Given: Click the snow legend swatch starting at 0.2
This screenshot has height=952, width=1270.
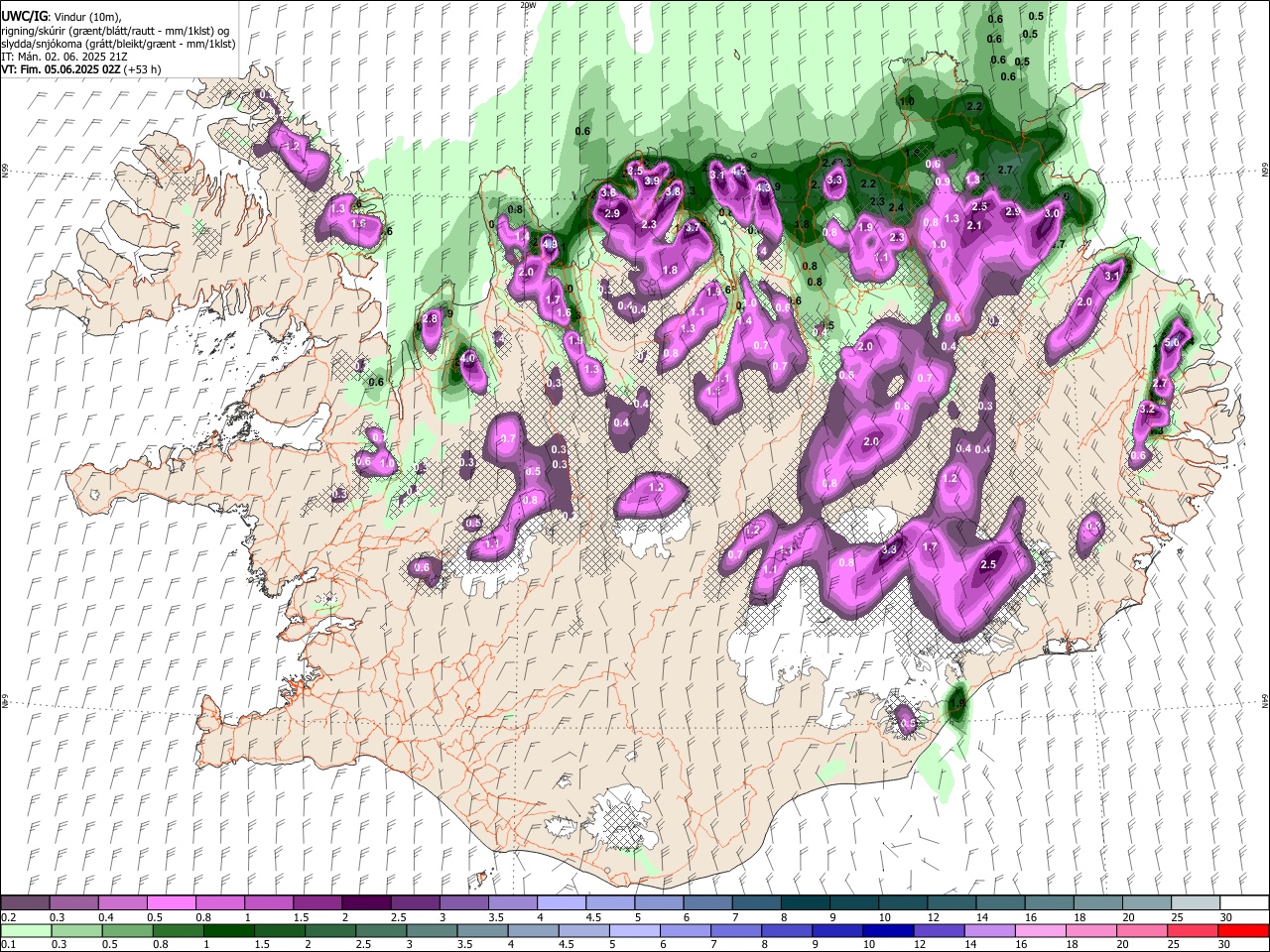Looking at the screenshot, I should (26, 903).
